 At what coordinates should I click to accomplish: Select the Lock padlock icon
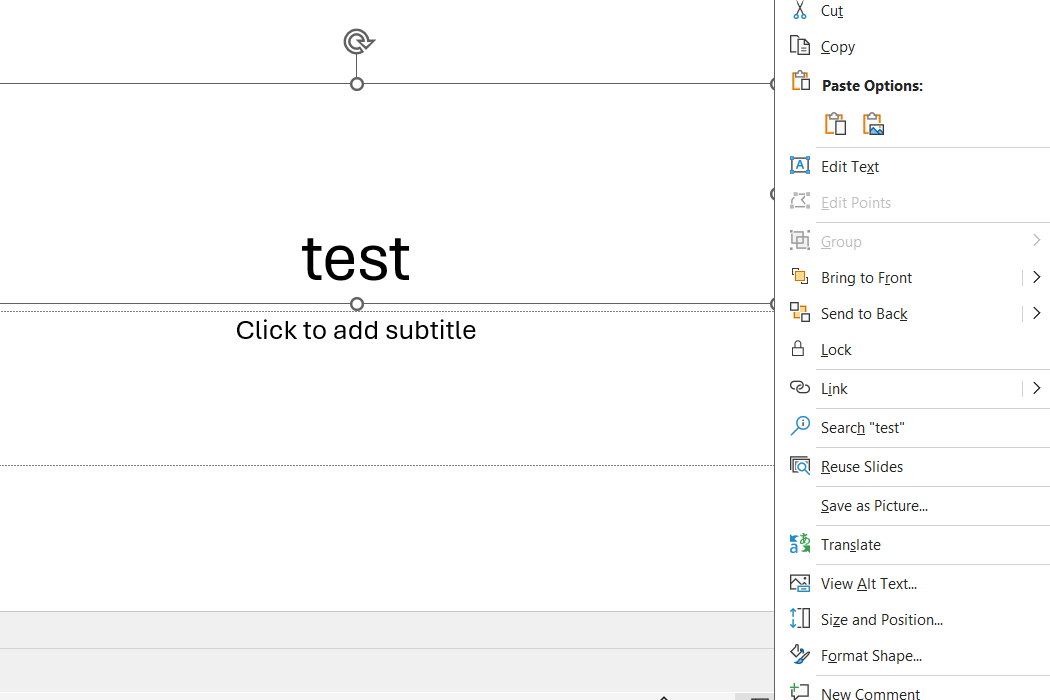point(799,348)
